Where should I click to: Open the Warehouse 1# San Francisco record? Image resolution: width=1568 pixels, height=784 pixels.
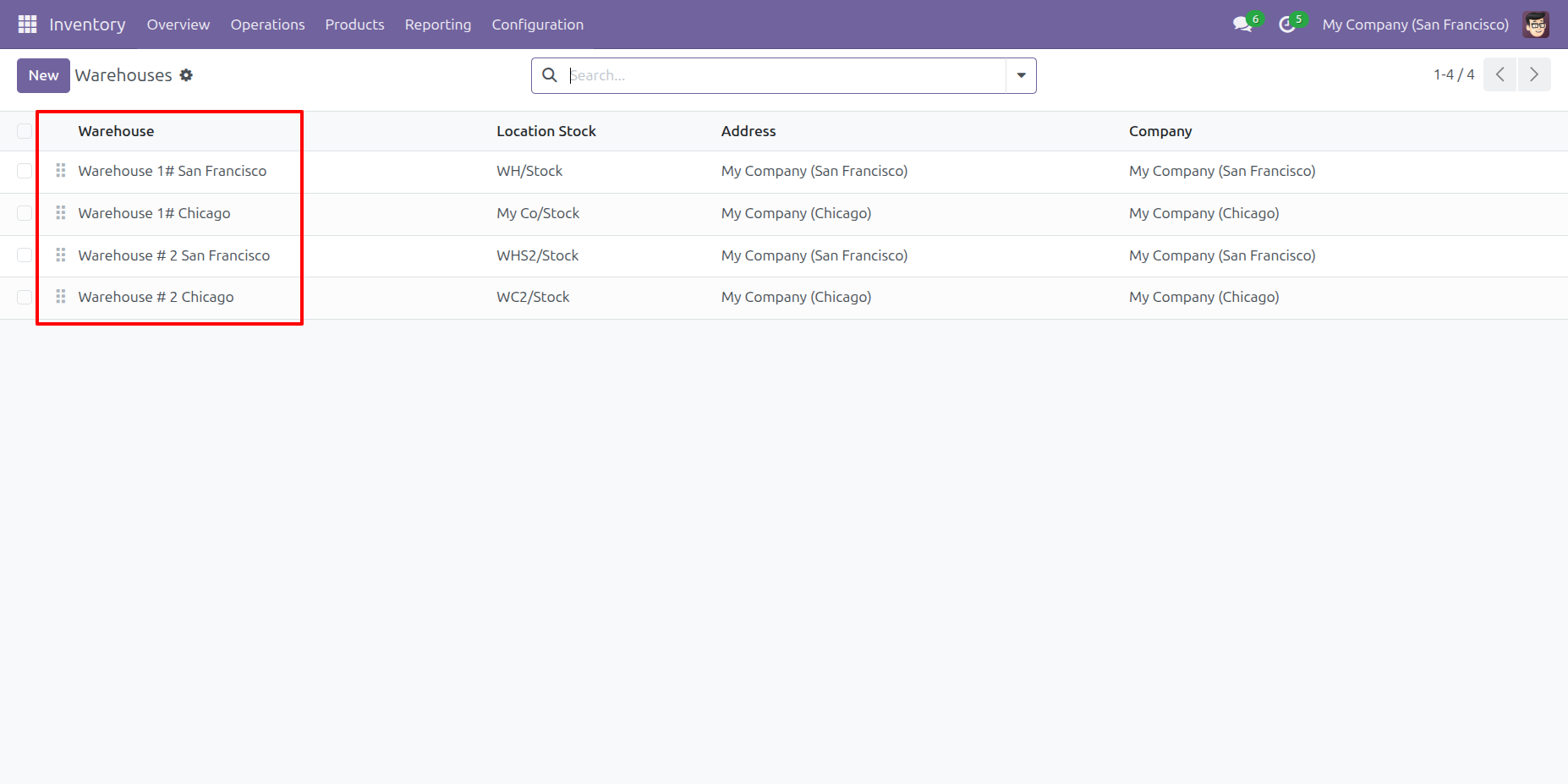[173, 171]
